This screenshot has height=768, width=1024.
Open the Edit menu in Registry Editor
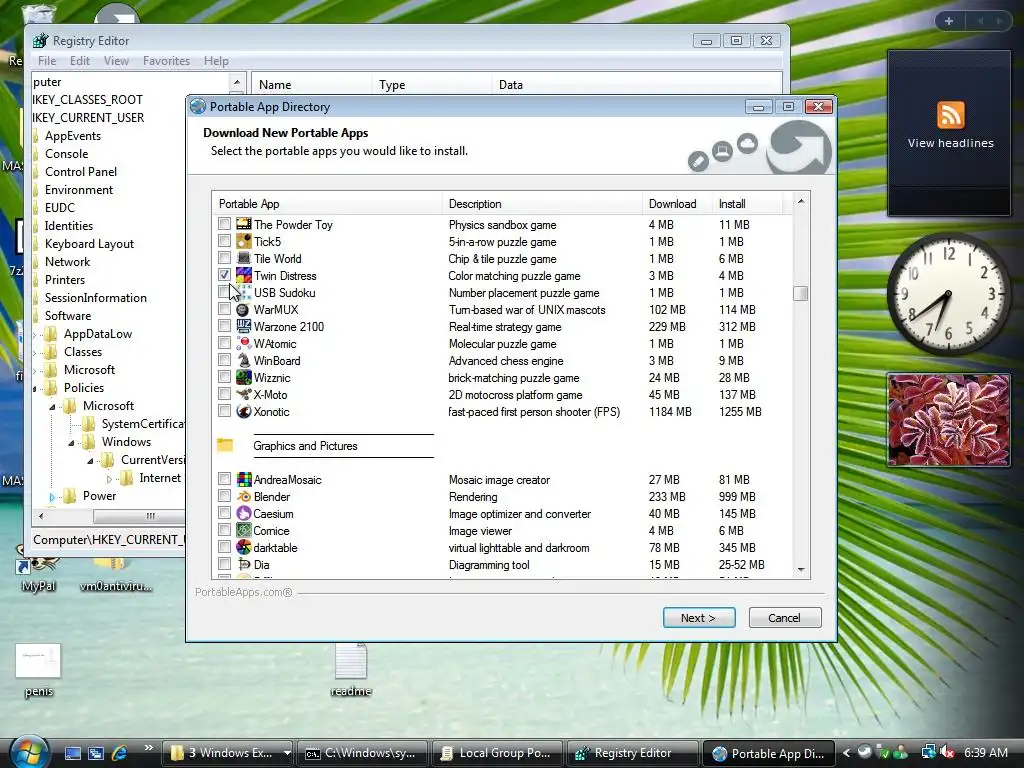coord(80,61)
